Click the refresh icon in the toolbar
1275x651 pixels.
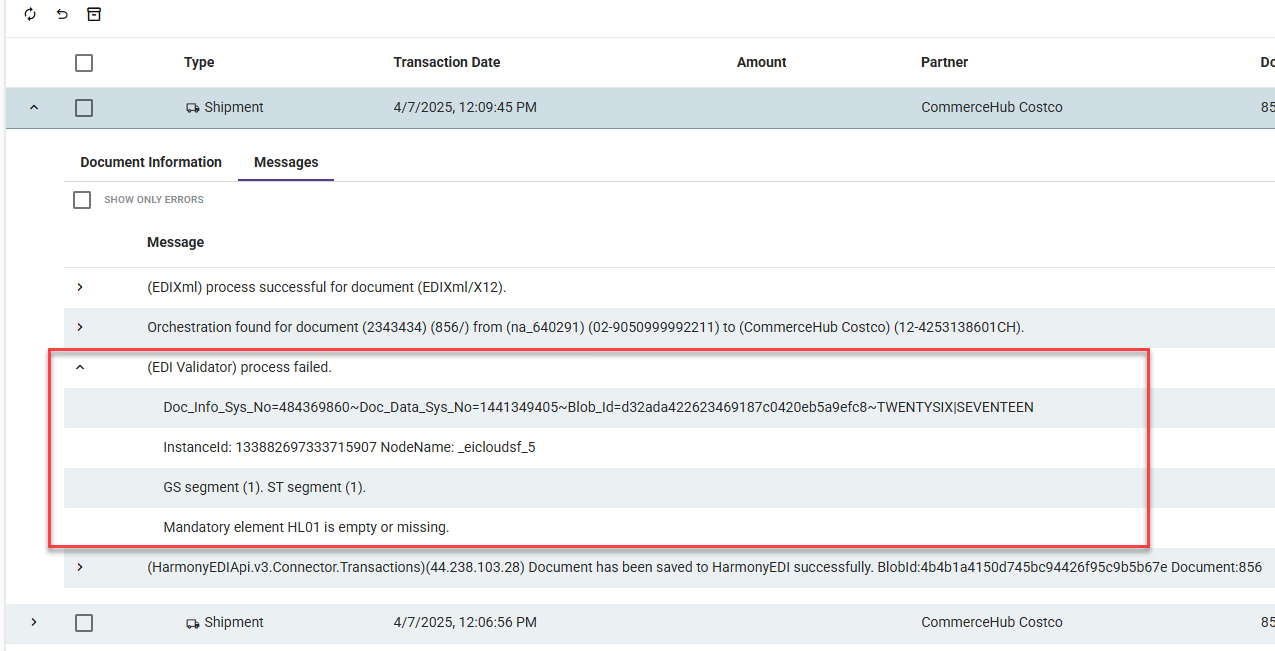click(30, 14)
